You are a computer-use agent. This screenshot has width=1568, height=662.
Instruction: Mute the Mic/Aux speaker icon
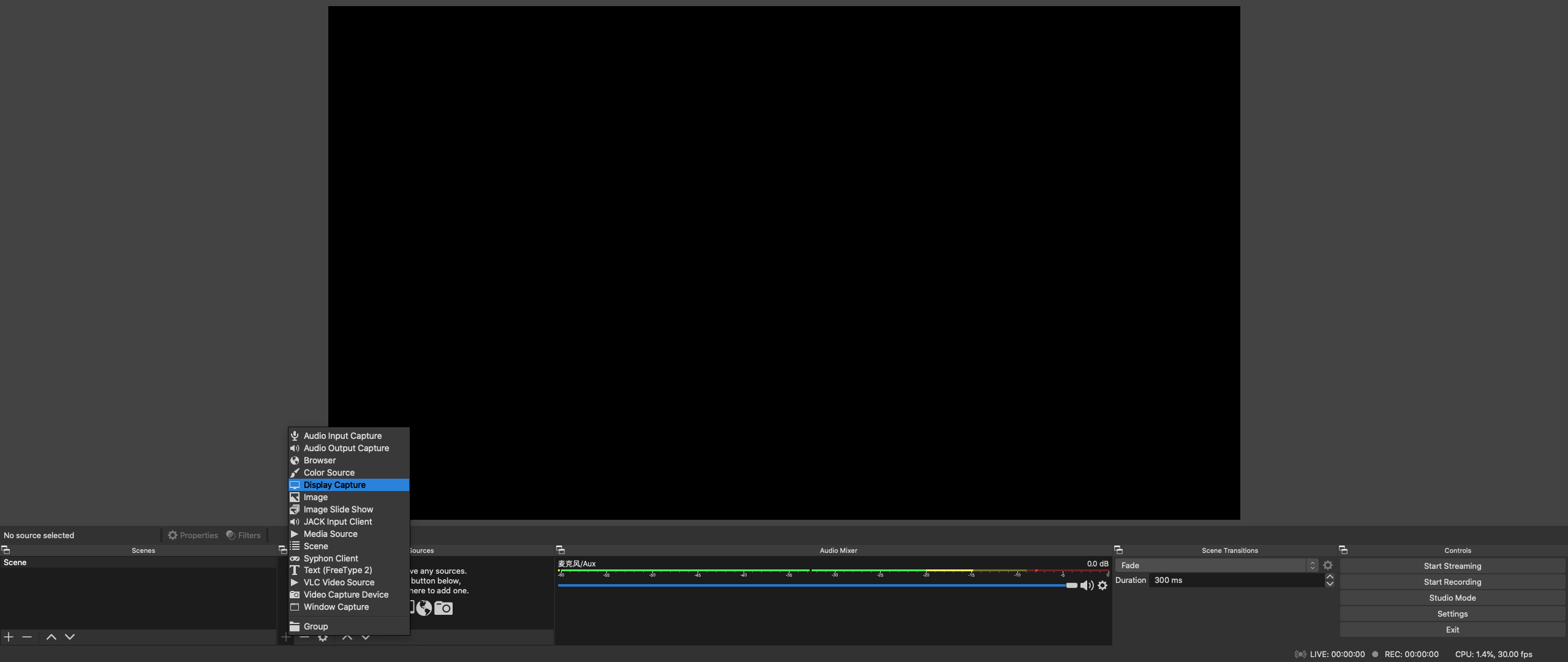[1087, 585]
